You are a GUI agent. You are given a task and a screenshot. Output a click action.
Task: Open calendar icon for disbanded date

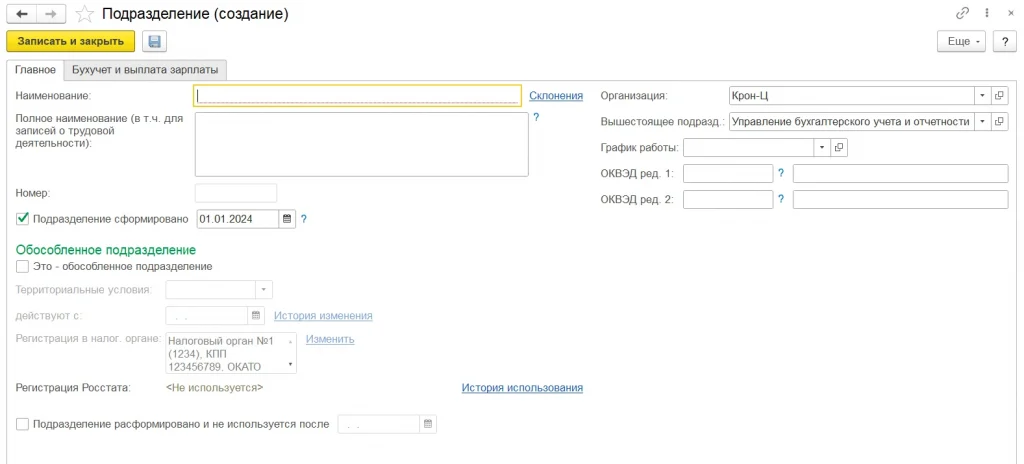(428, 424)
